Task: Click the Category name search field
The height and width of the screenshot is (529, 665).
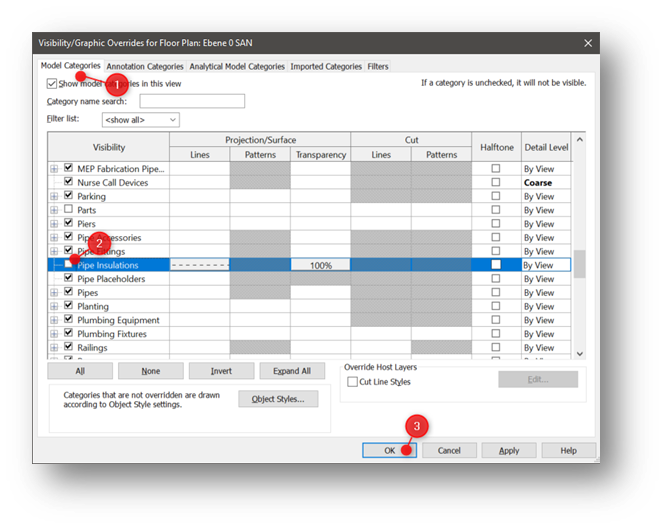Action: pyautogui.click(x=192, y=101)
